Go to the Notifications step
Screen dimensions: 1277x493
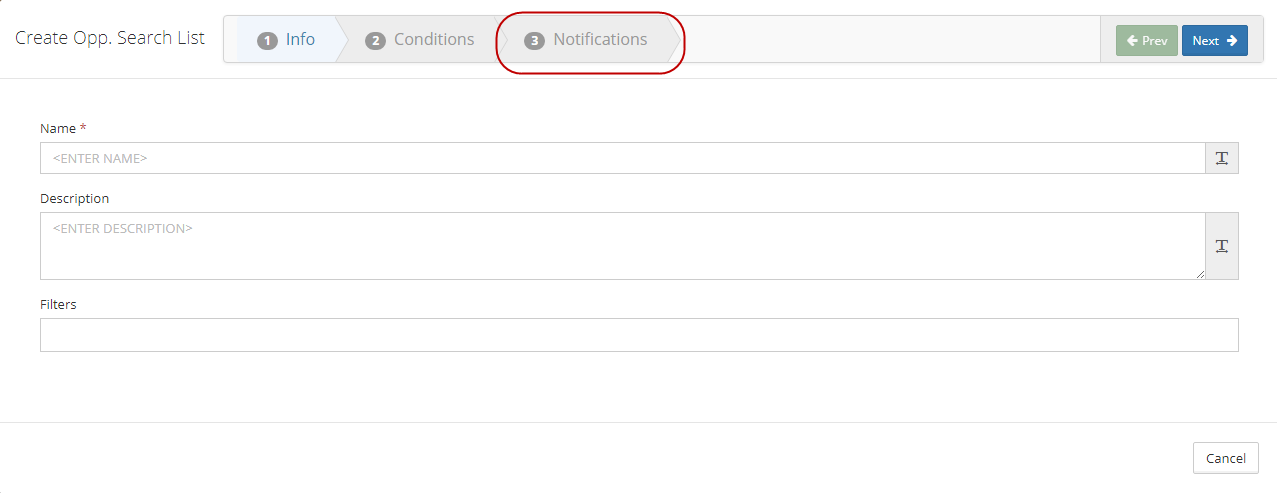coord(587,40)
